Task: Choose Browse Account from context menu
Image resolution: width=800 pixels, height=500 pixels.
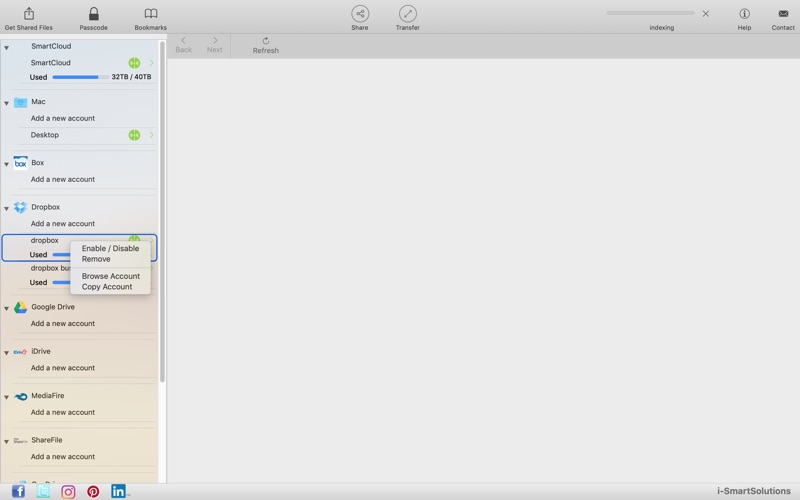Action: 111,276
